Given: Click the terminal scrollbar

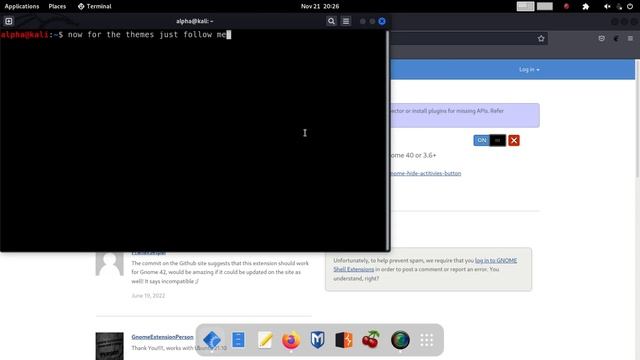Looking at the screenshot, I should coord(387,140).
